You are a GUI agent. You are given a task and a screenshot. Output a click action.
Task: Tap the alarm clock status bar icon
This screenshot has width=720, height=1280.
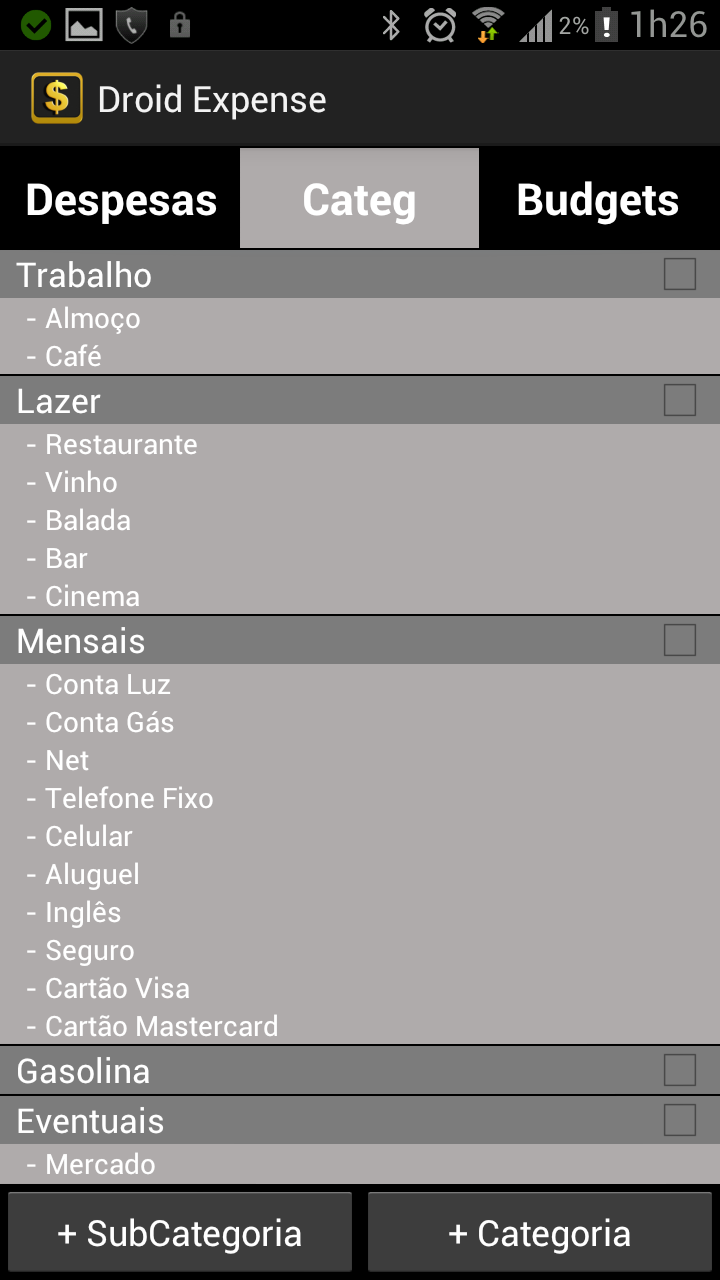point(440,25)
